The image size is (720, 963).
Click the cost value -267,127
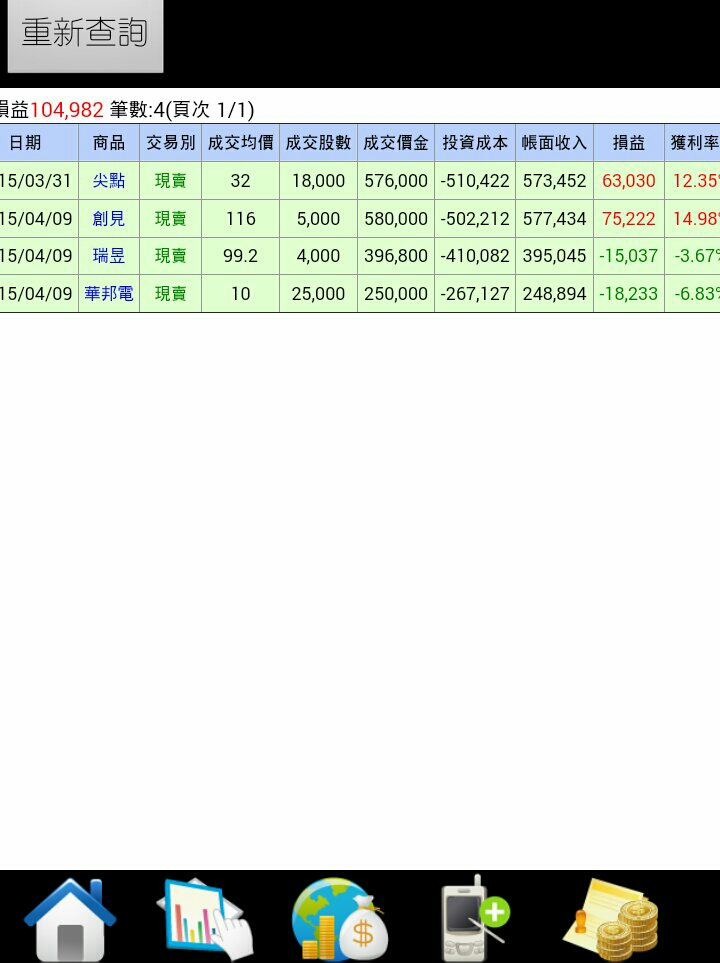[475, 294]
